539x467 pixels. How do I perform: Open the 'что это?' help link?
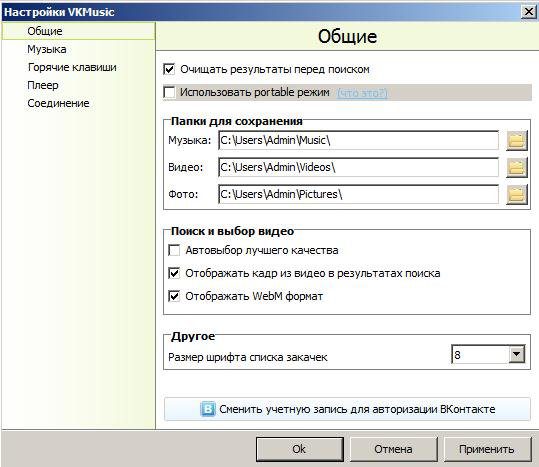point(362,93)
